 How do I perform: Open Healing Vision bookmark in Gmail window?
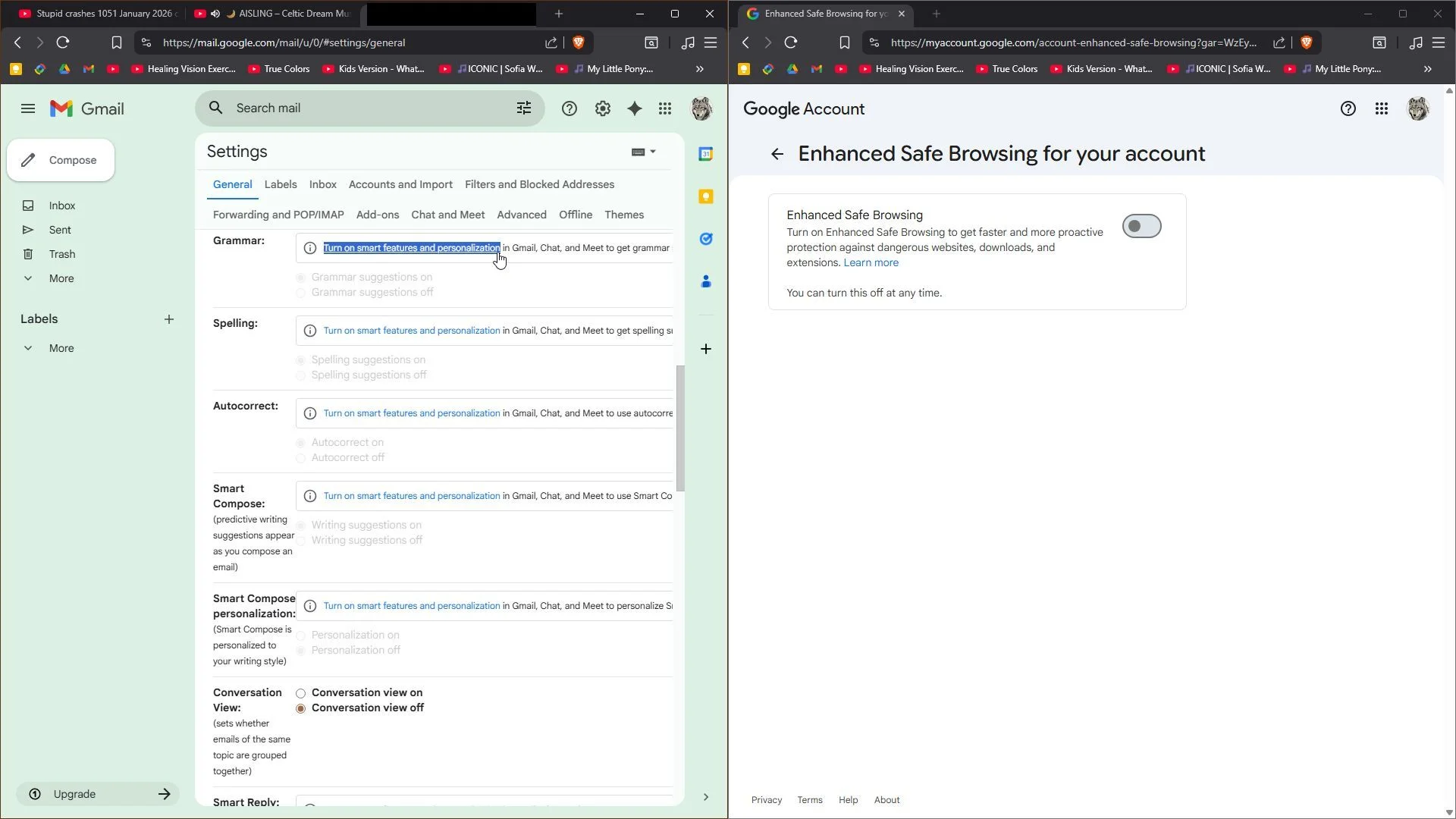184,69
